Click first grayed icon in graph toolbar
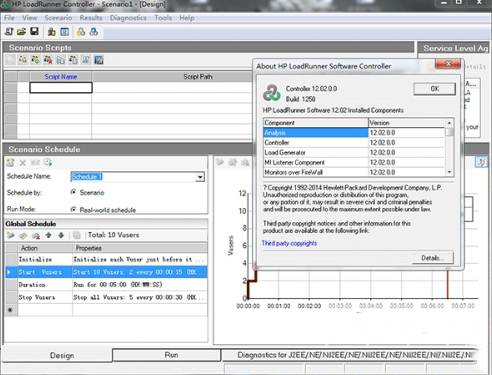Screen dimensions: 492x375 click(220, 162)
